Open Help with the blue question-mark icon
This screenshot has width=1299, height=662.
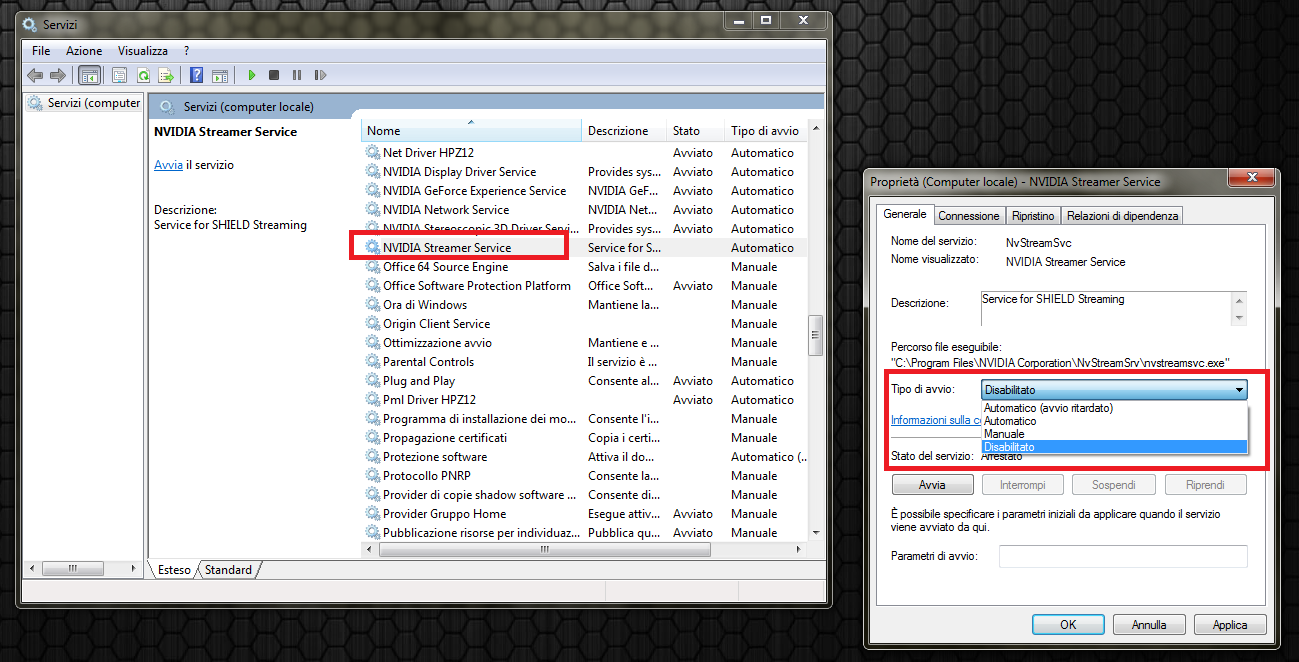tap(197, 75)
